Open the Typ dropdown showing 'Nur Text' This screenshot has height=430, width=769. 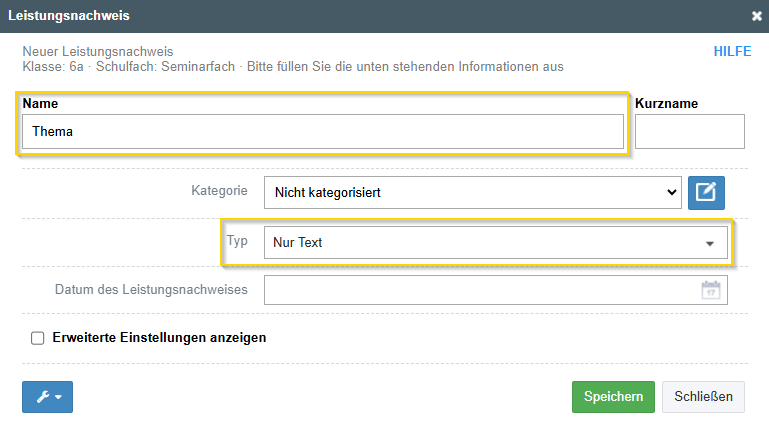click(x=496, y=243)
